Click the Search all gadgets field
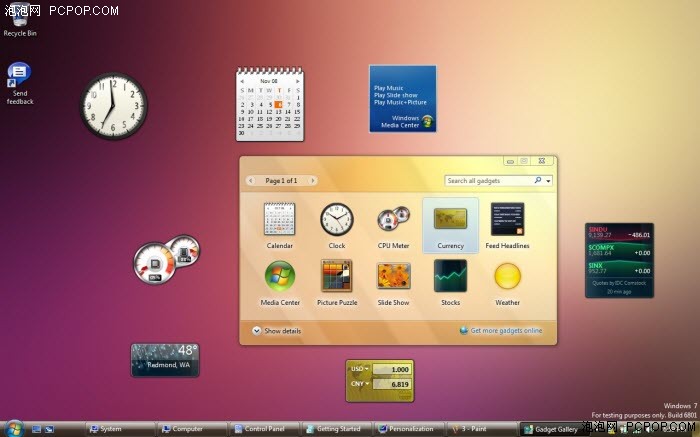 pyautogui.click(x=489, y=180)
